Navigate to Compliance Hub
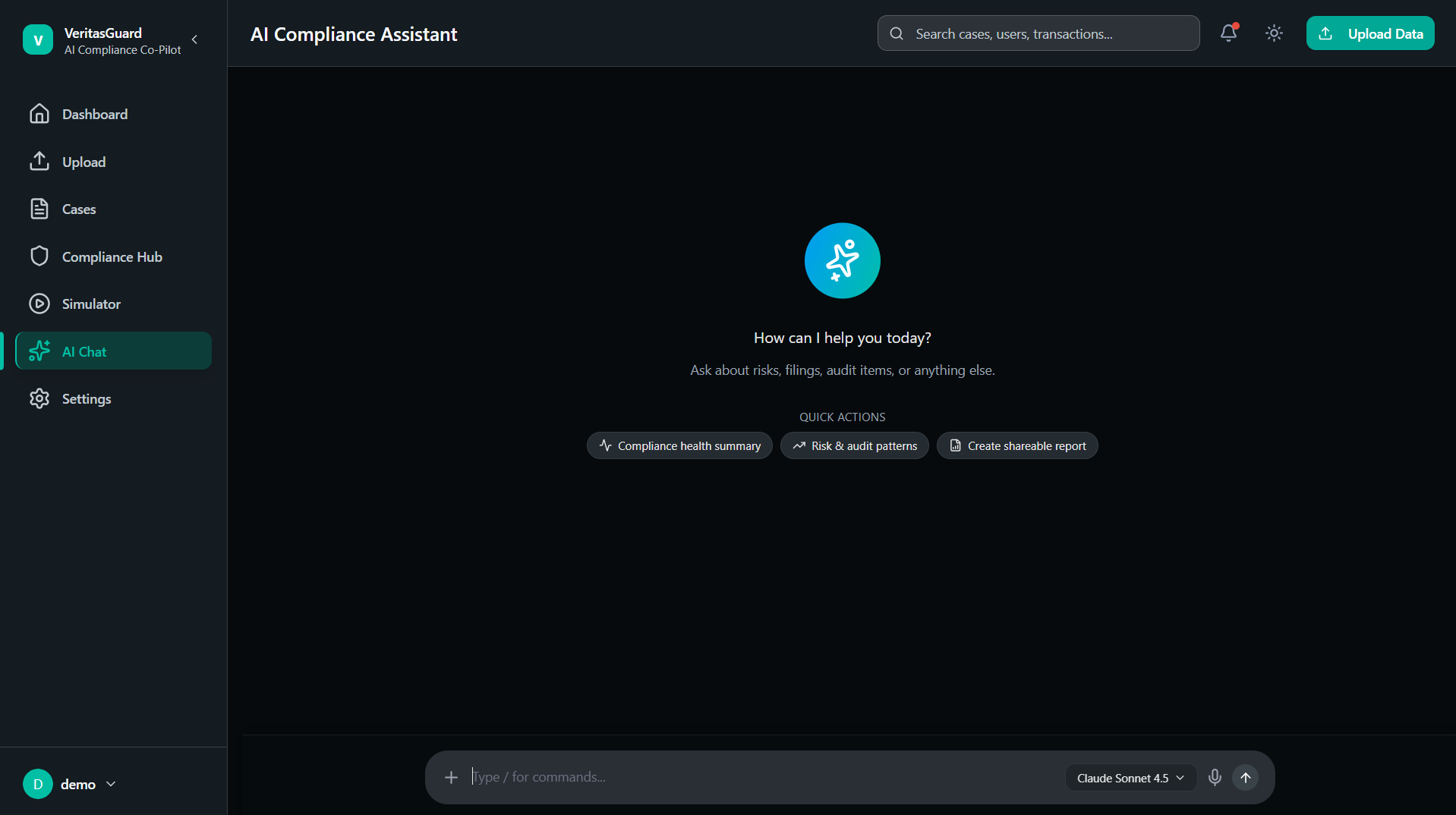Viewport: 1456px width, 815px height. pos(113,256)
